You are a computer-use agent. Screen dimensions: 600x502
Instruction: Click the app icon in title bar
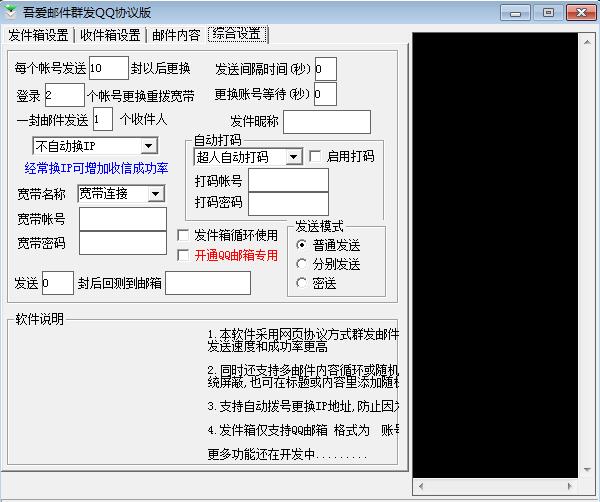tap(12, 12)
